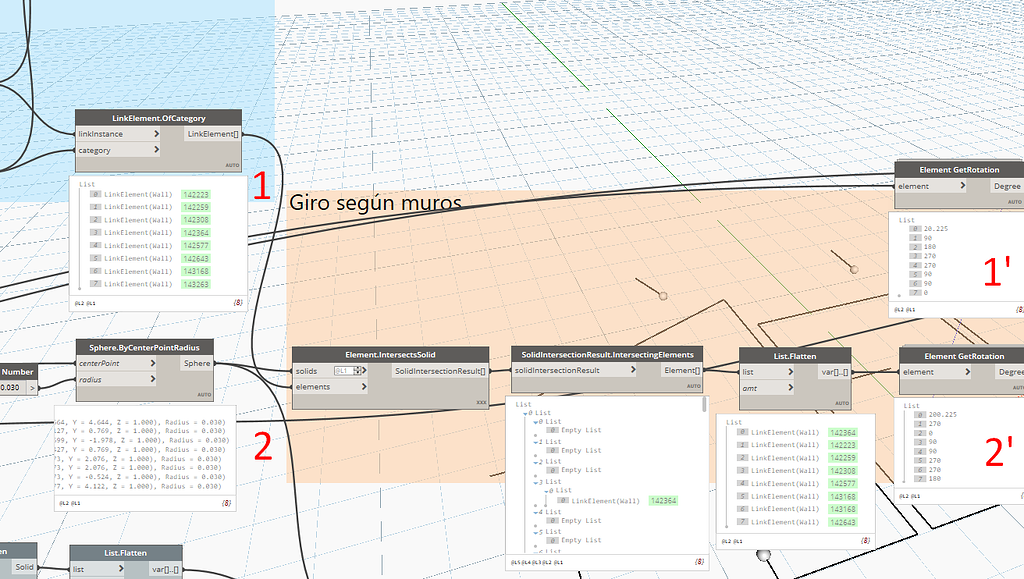Toggle AUTO lacing on the IntersectingElements node
1024x579 pixels.
[x=695, y=385]
